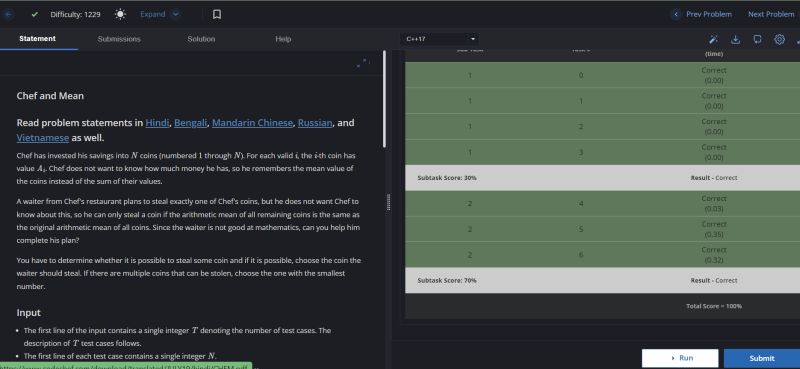Screen dimensions: 800x369
Task: Click the icon next to download in editor toolbar
Action: tap(757, 39)
